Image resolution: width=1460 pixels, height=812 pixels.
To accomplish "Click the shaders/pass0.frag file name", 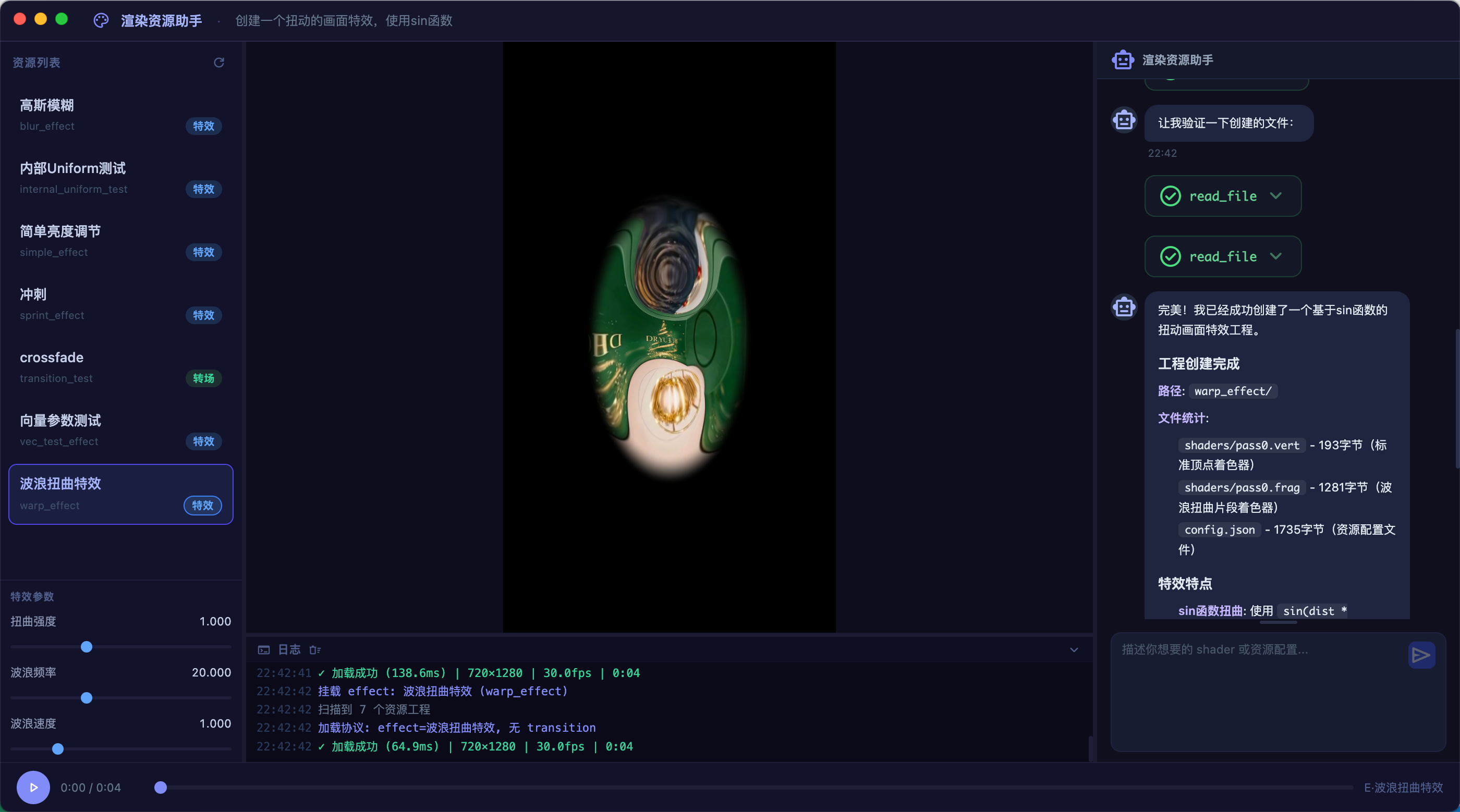I will (x=1242, y=487).
